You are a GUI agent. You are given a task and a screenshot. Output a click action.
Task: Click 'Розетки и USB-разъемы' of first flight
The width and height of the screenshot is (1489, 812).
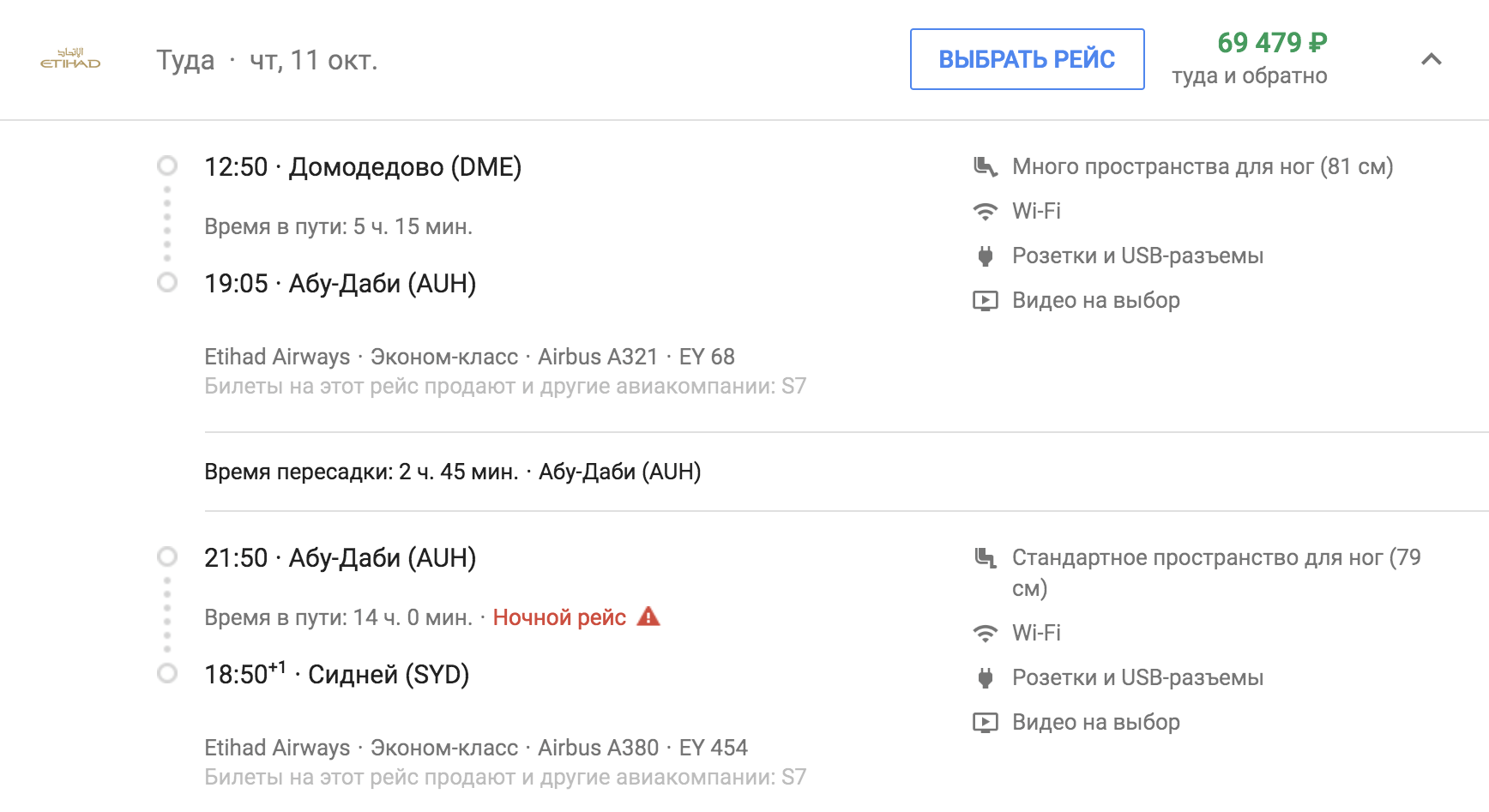point(1137,256)
